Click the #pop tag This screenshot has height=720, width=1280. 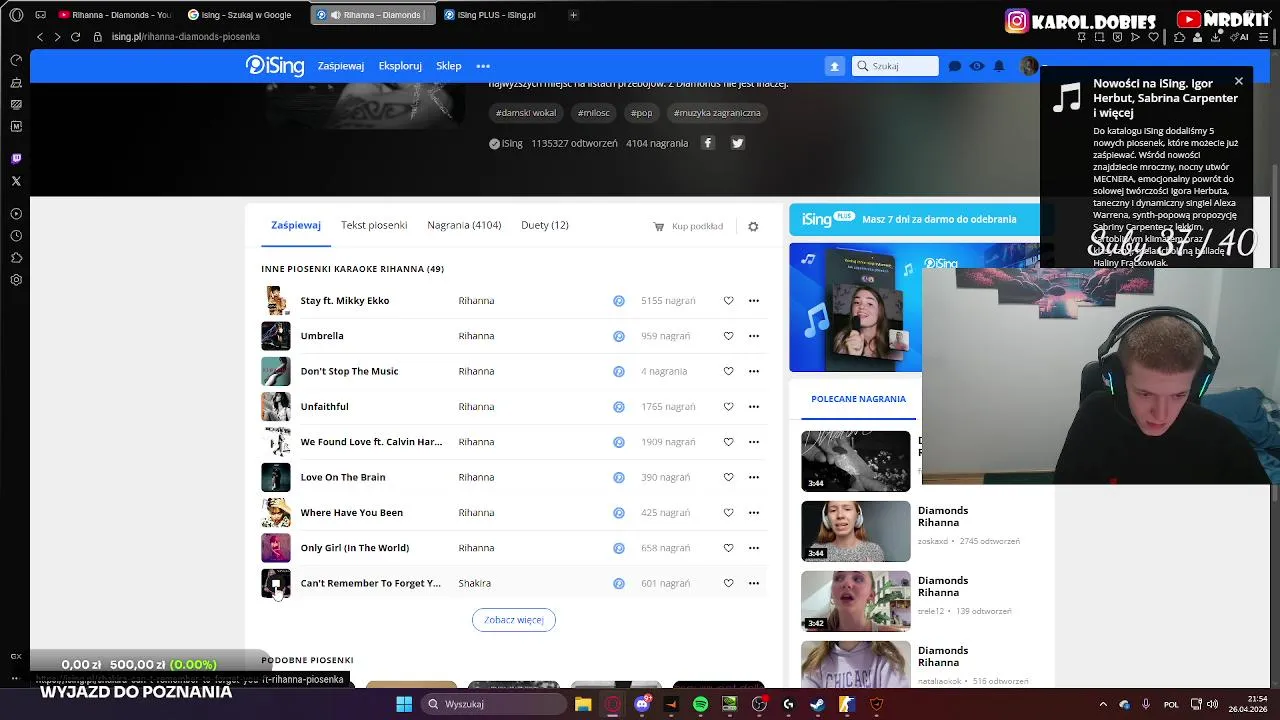point(642,113)
